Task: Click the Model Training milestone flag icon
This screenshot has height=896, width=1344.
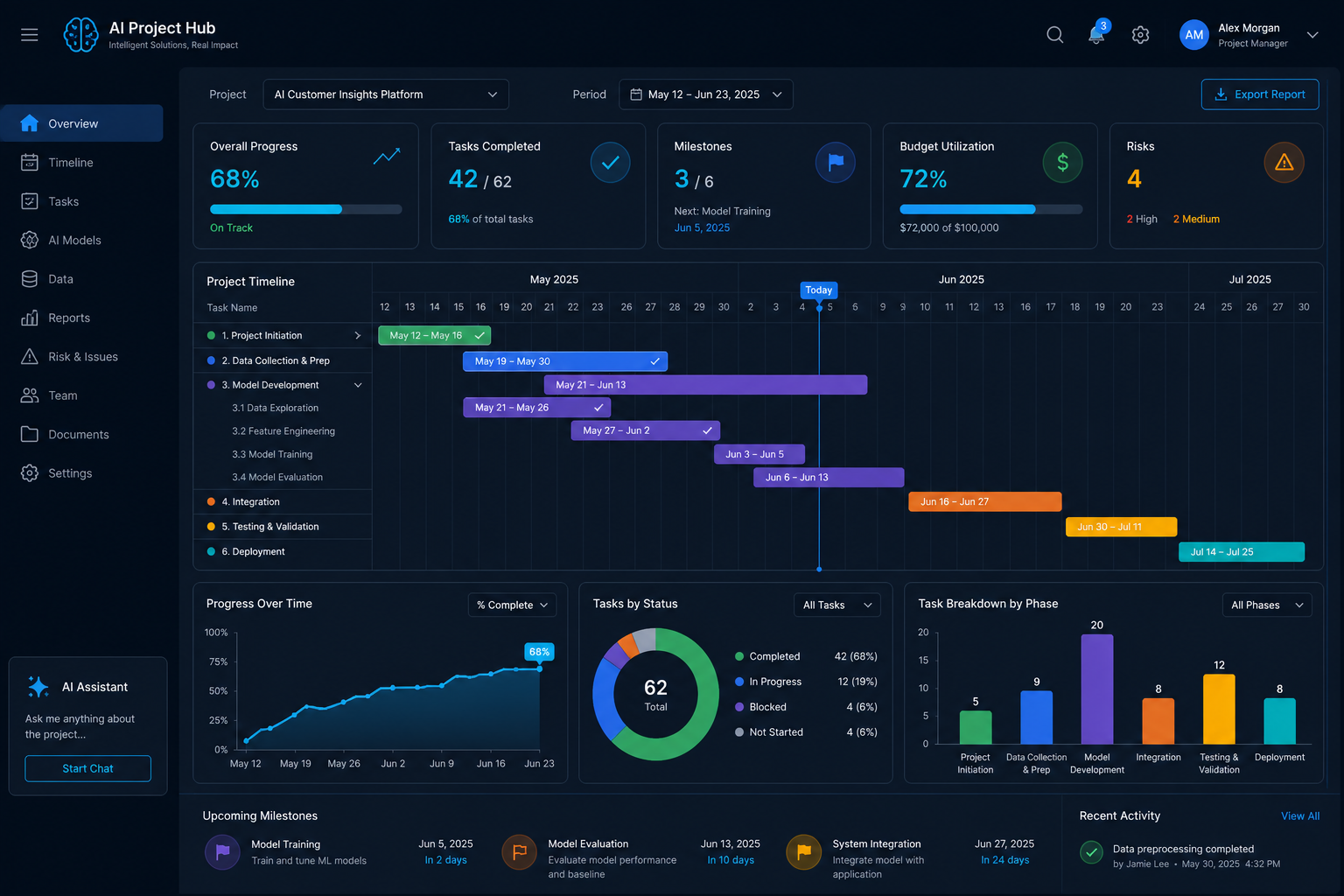Action: click(x=222, y=851)
